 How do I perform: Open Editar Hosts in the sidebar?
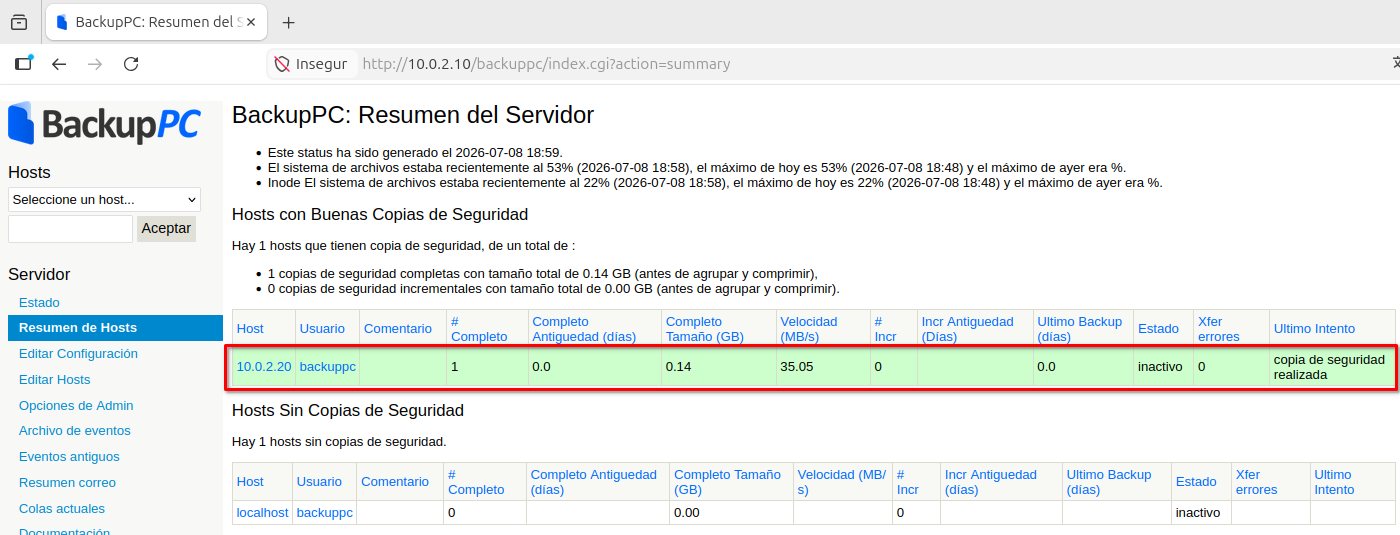tap(54, 380)
